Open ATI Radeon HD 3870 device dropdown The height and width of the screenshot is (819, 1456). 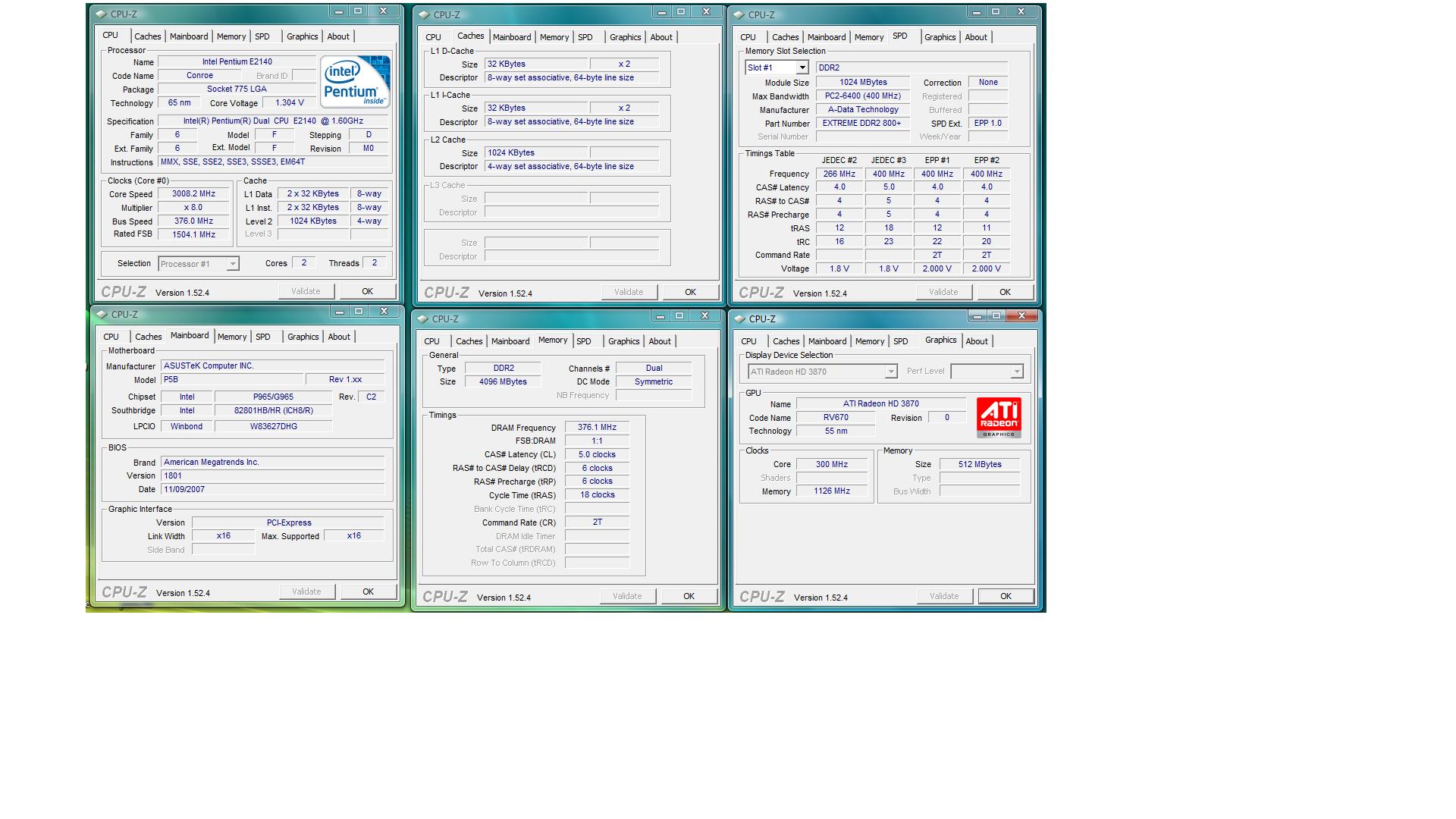click(891, 372)
